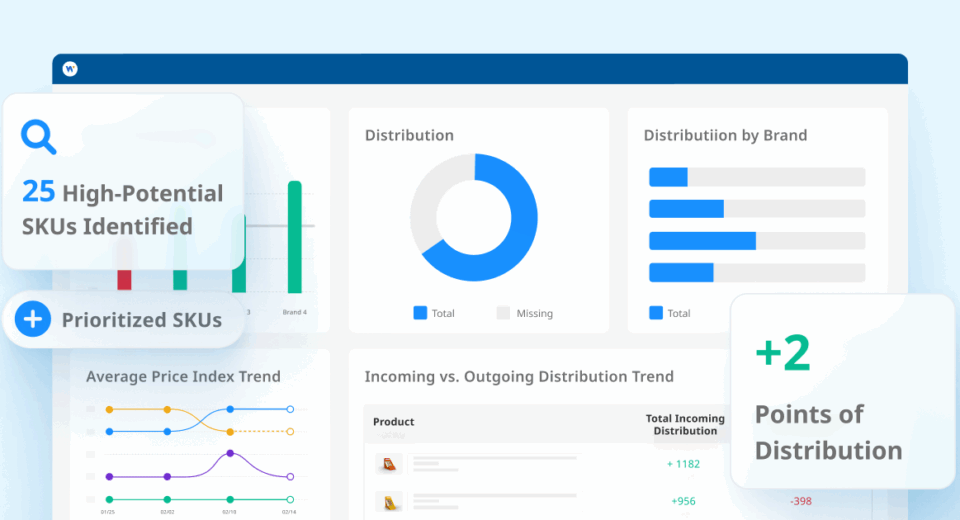Open the Prioritized SKUs pill button
Viewport: 960px width, 520px height.
click(124, 320)
